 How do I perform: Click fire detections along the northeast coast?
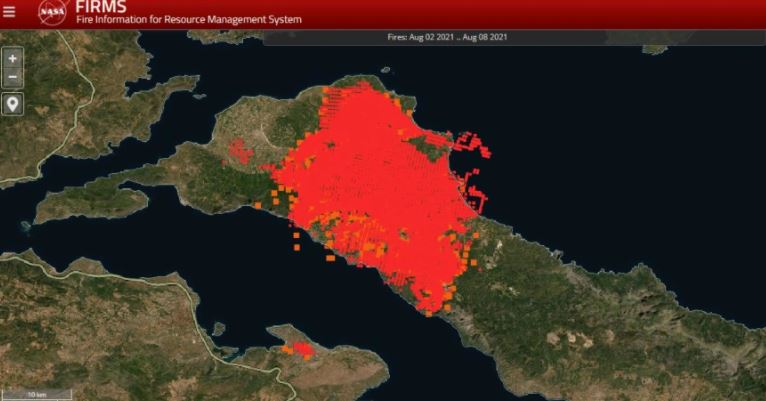470,145
